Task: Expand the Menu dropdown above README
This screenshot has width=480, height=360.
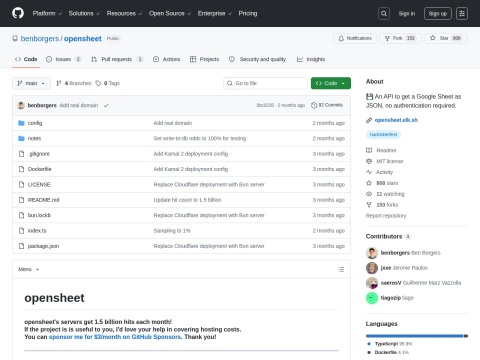Action: click(28, 269)
